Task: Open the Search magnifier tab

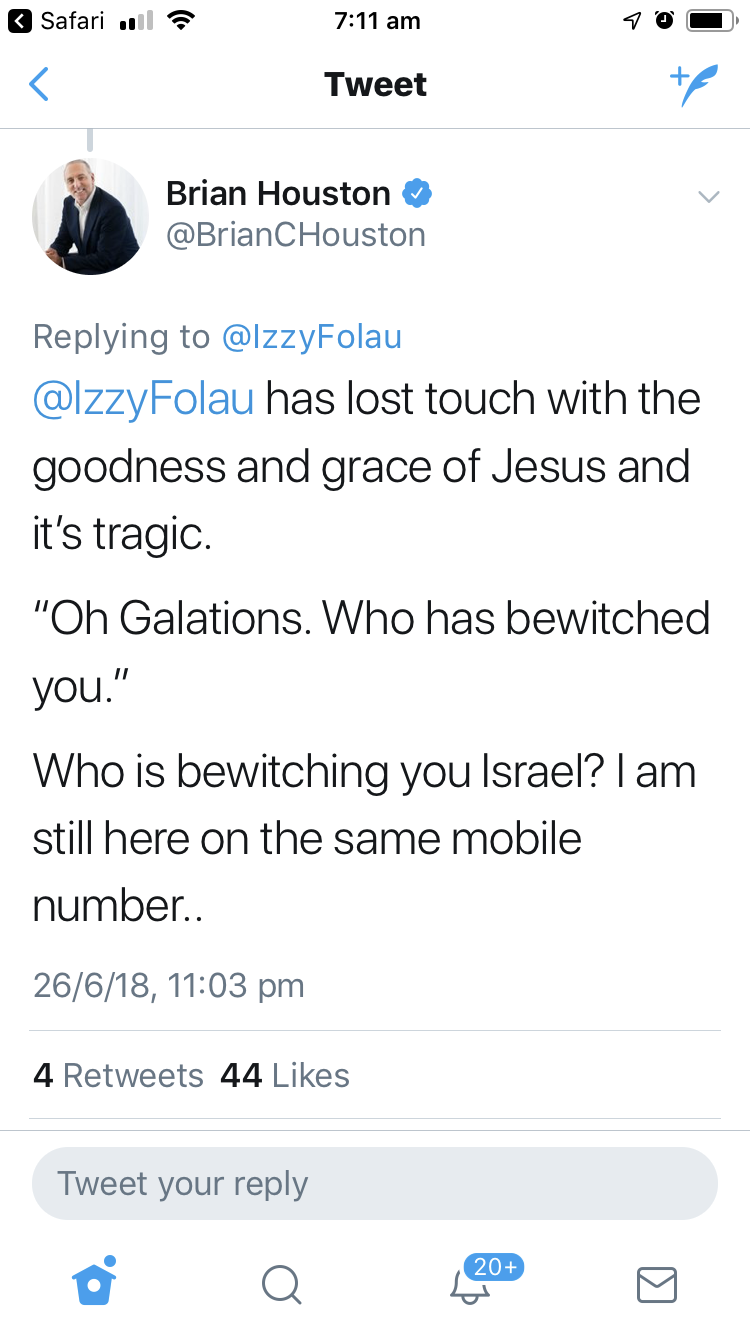Action: 281,1285
